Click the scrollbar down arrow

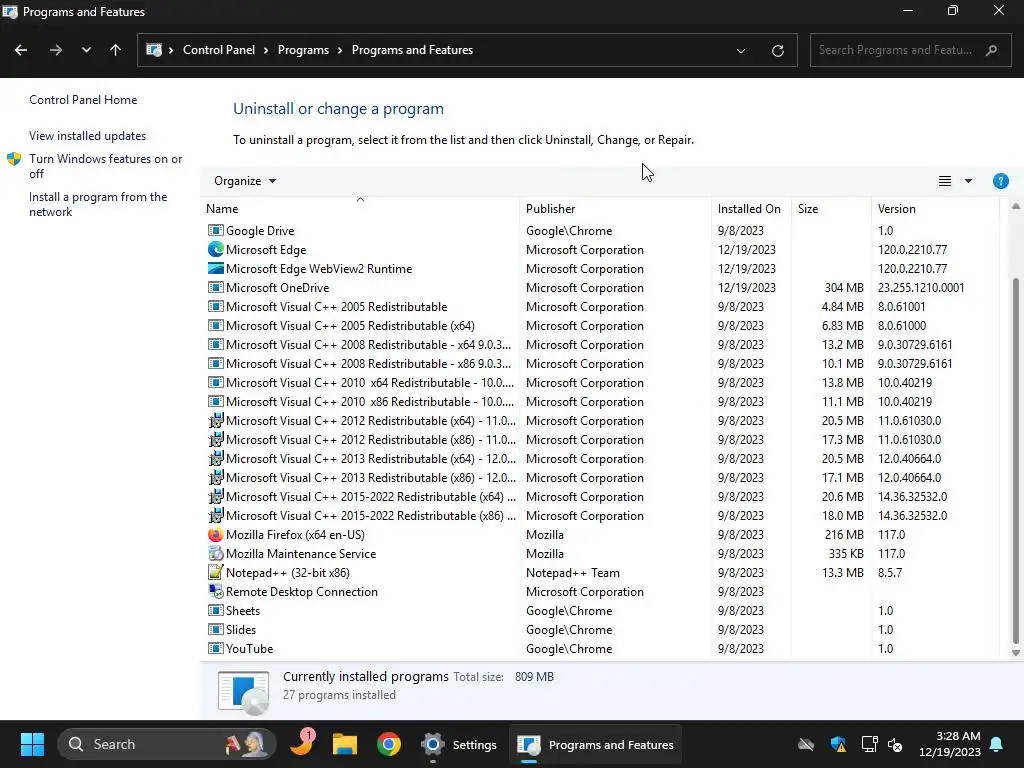1015,652
